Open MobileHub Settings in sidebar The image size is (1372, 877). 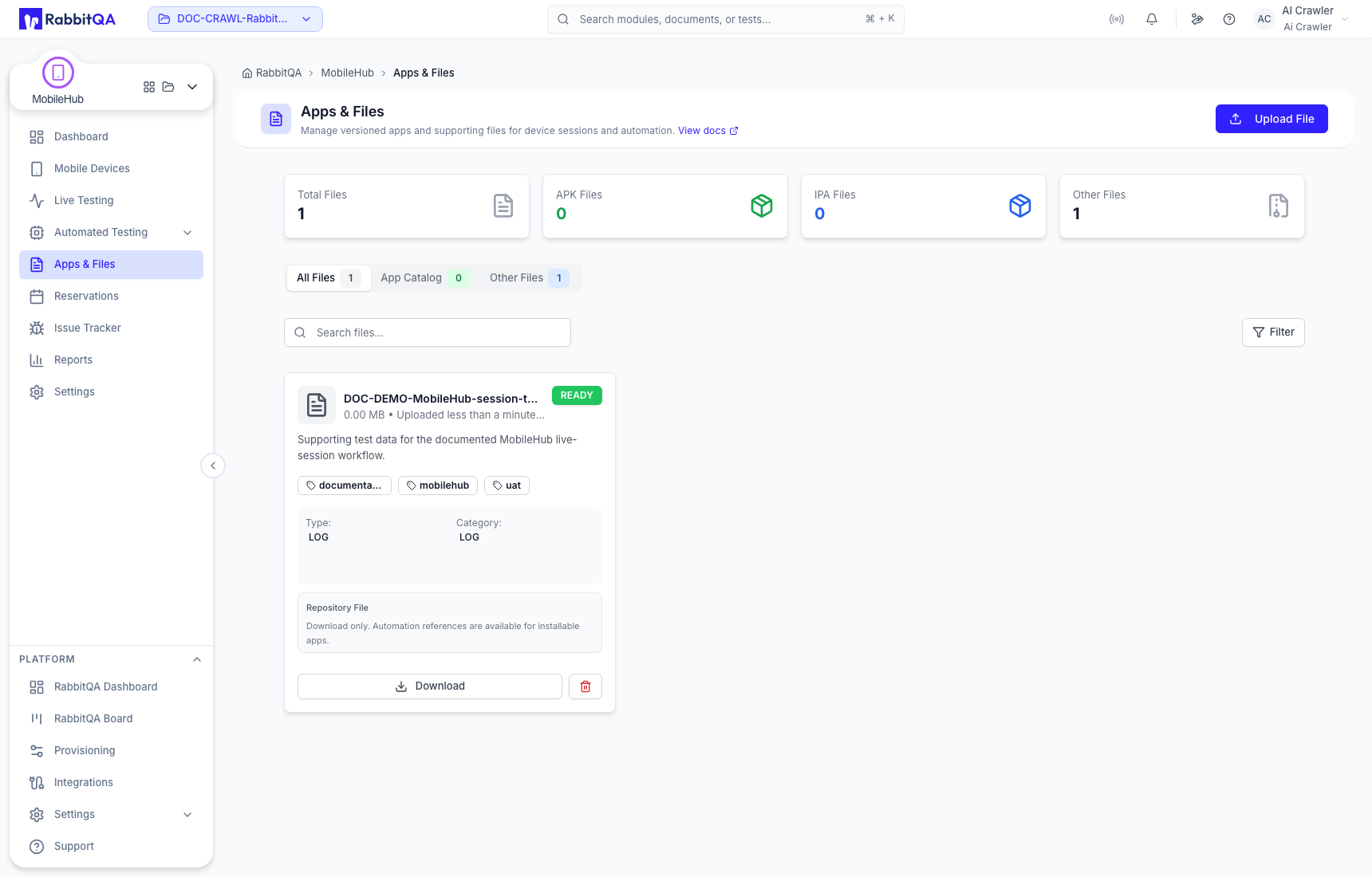111,392
